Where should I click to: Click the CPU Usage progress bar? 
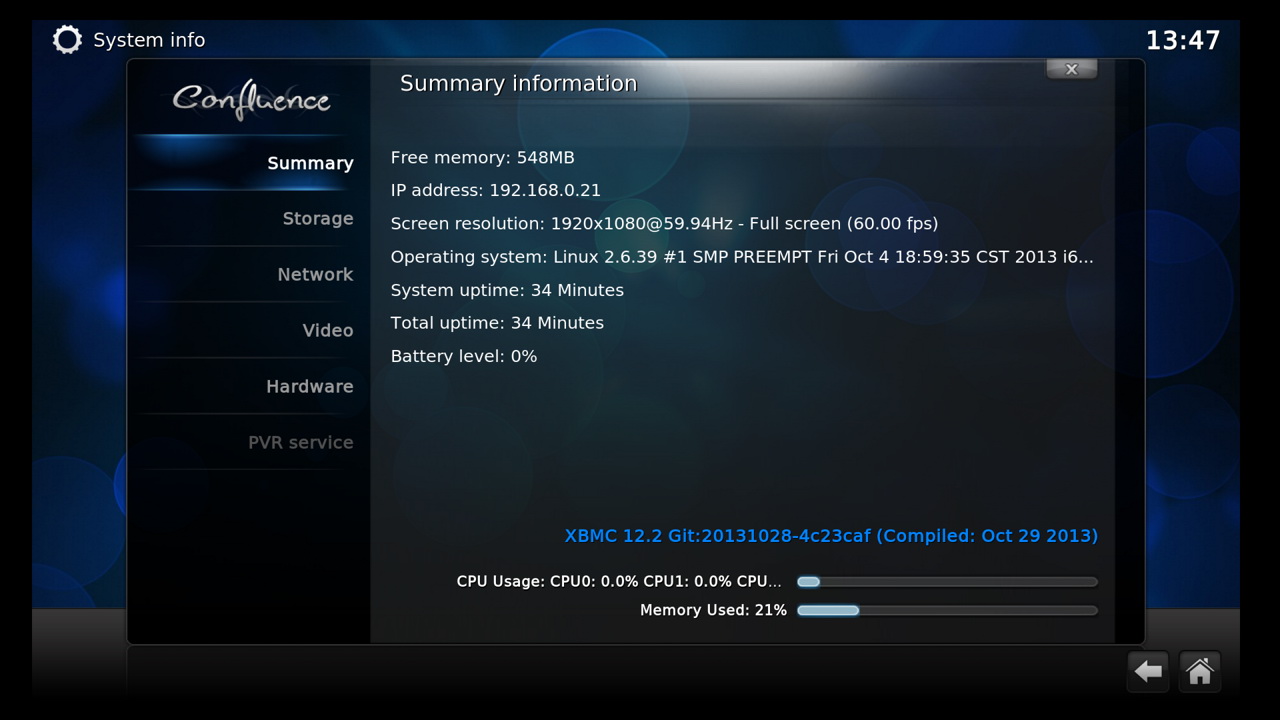947,582
